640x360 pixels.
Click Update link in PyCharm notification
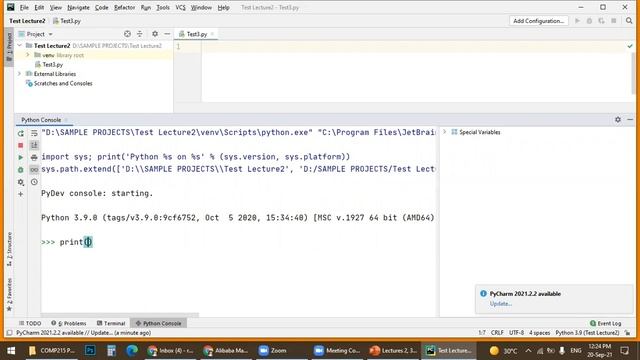point(500,304)
